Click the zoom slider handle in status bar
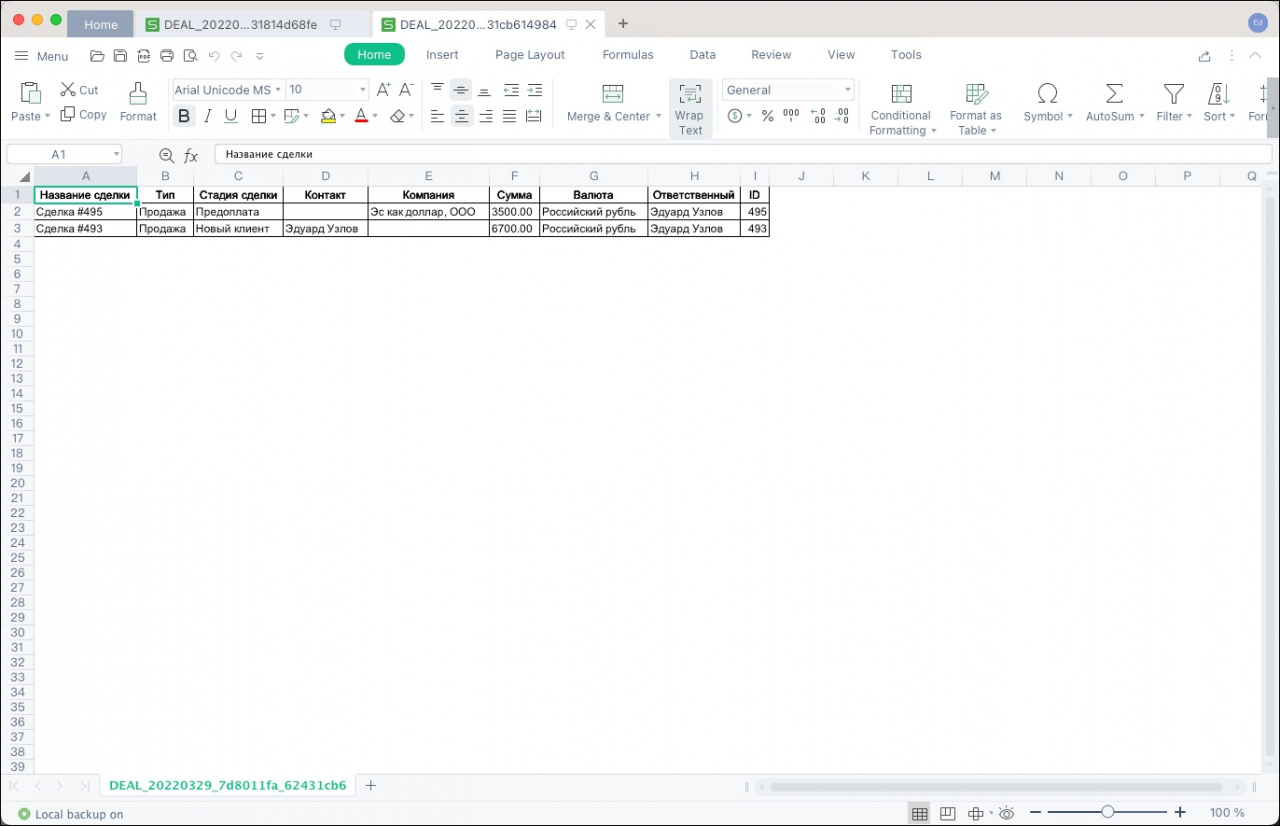 pyautogui.click(x=1107, y=813)
